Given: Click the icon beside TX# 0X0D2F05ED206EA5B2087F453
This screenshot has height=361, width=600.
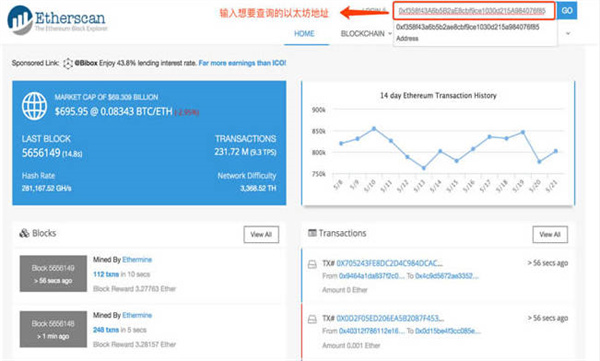Looking at the screenshot, I should tap(312, 319).
